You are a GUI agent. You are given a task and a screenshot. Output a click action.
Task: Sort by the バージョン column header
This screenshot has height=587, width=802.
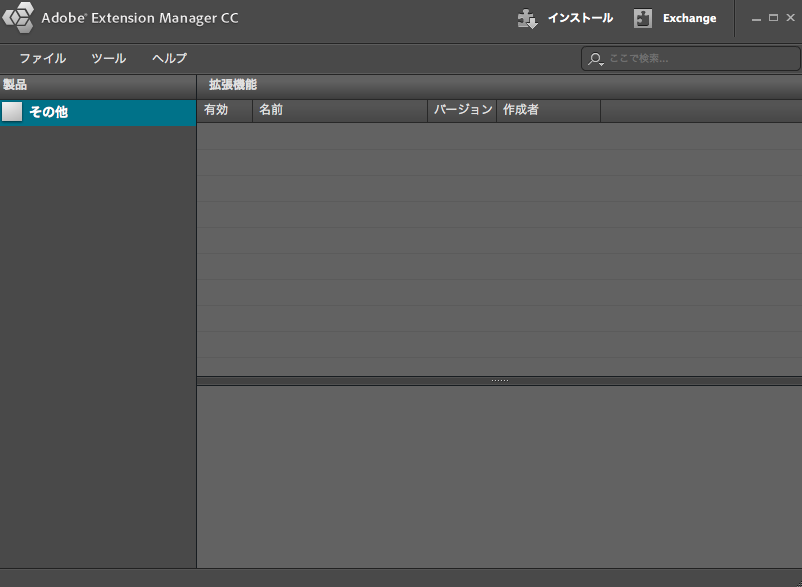462,110
